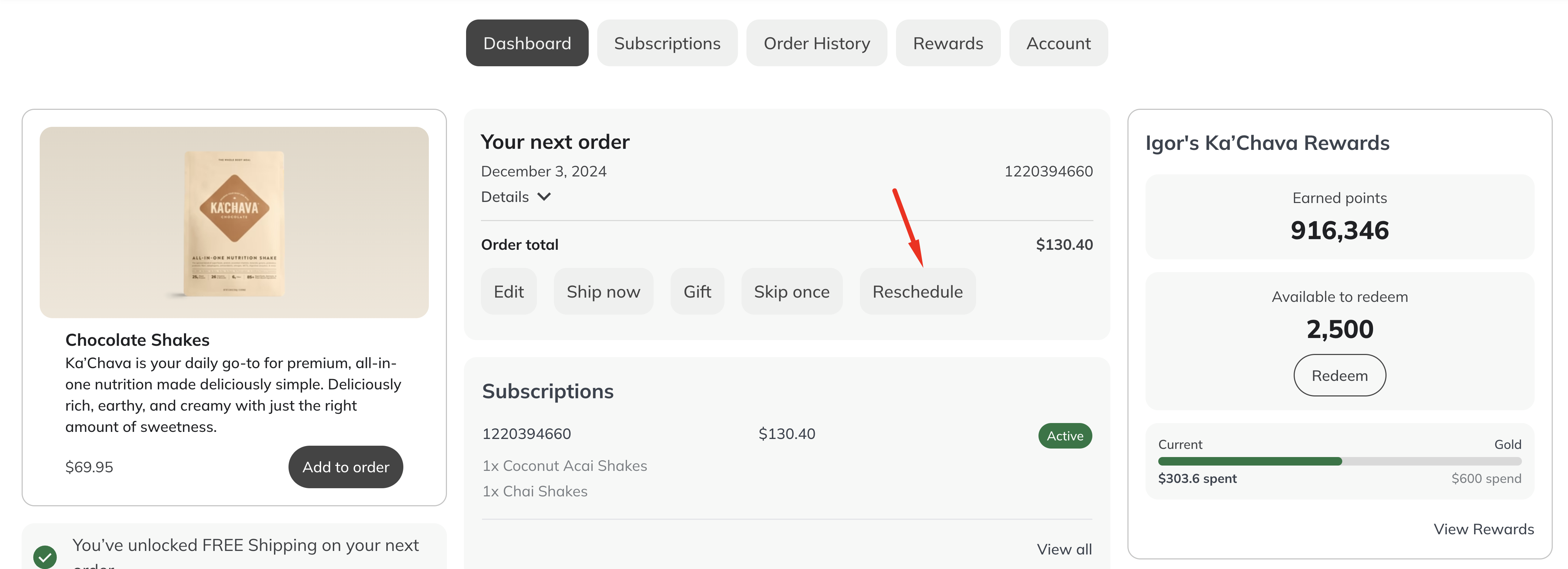This screenshot has height=569, width=1568.
Task: Select the Ship now button
Action: click(x=603, y=292)
